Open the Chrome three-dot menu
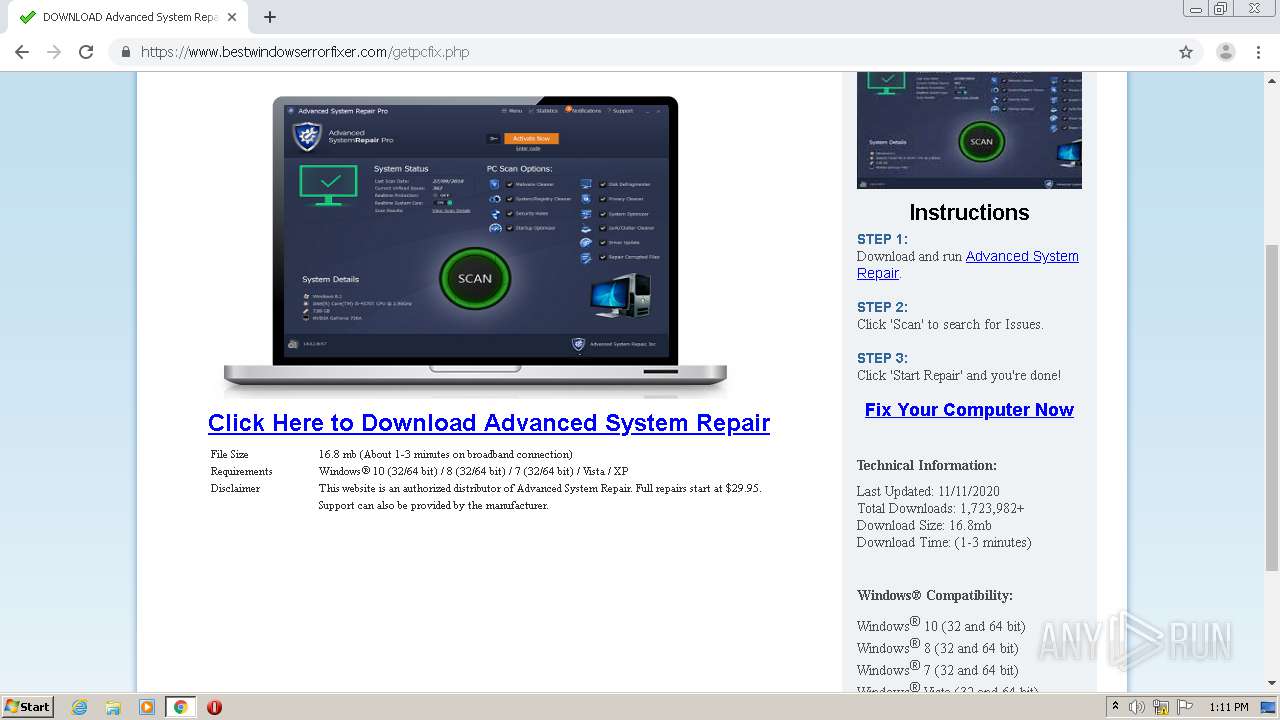This screenshot has width=1280, height=720. tap(1258, 52)
